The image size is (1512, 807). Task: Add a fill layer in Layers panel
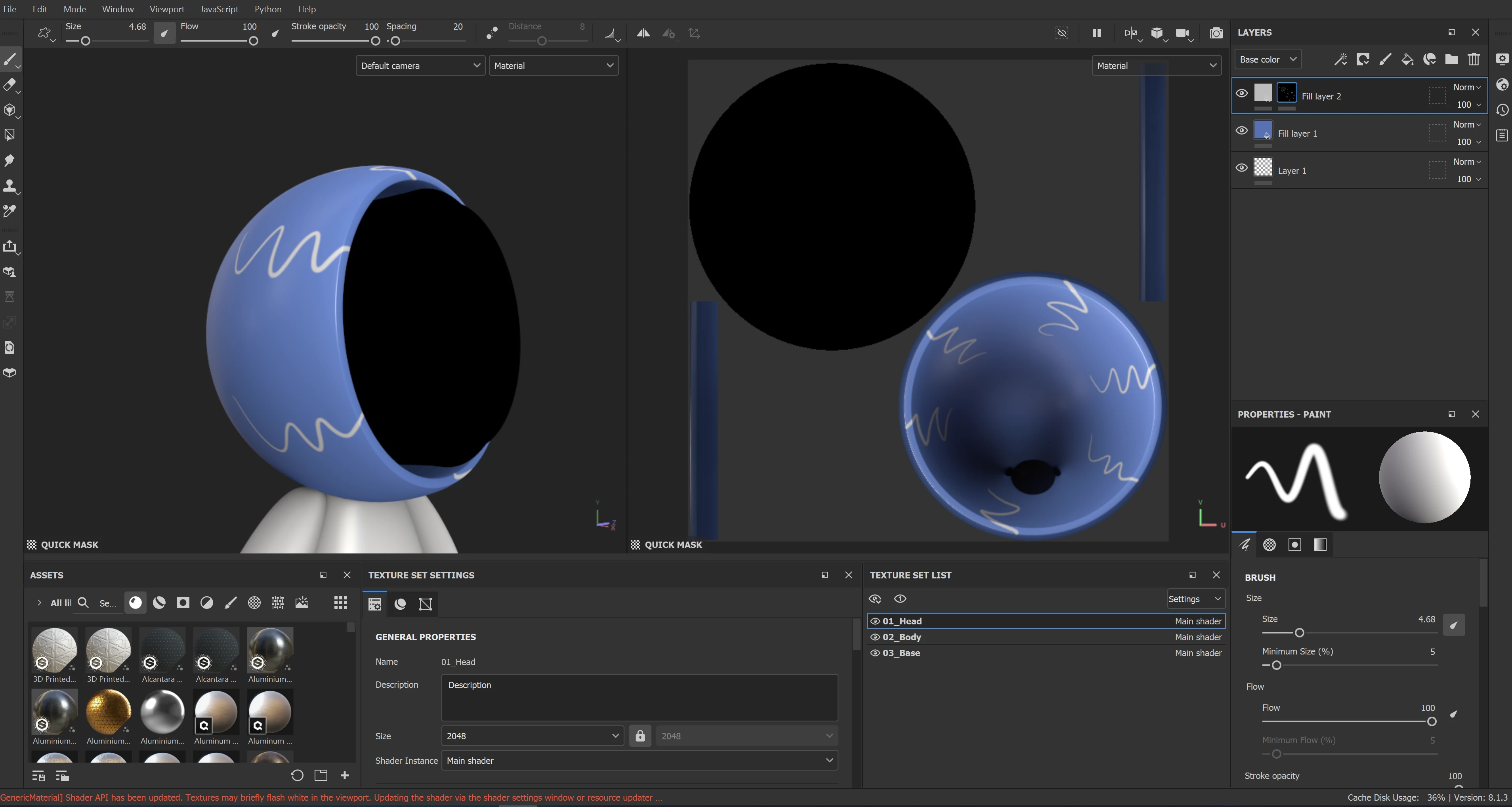(1407, 59)
